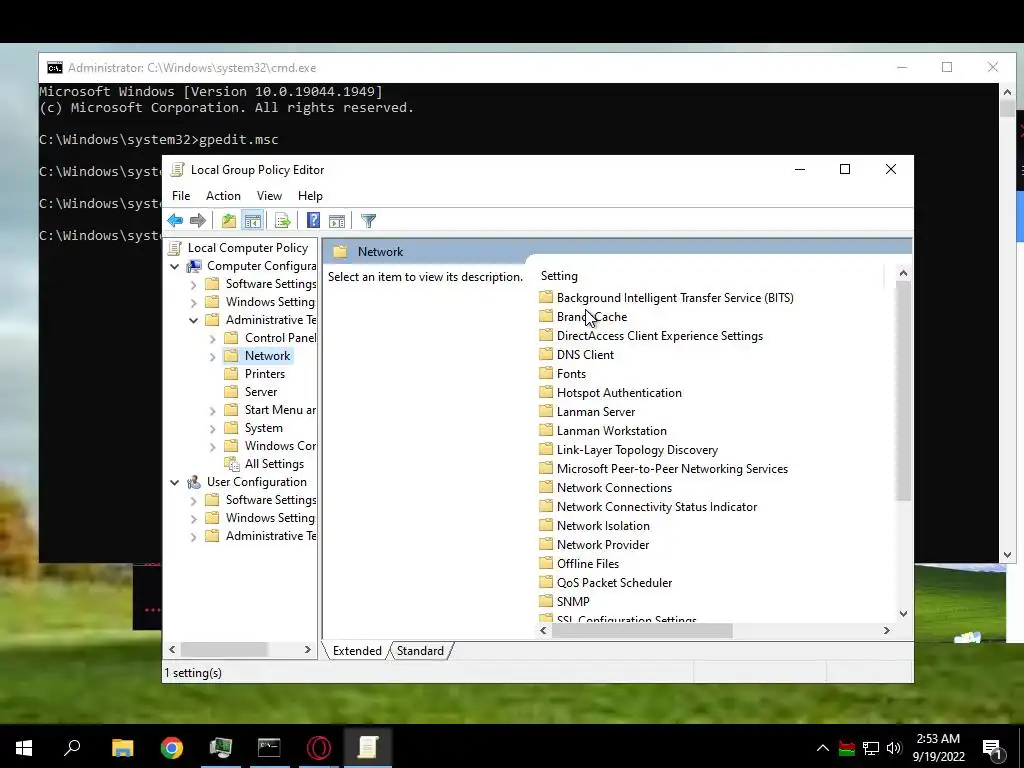
Task: Collapse Administrative Templates under Computer Configuration
Action: tap(193, 321)
